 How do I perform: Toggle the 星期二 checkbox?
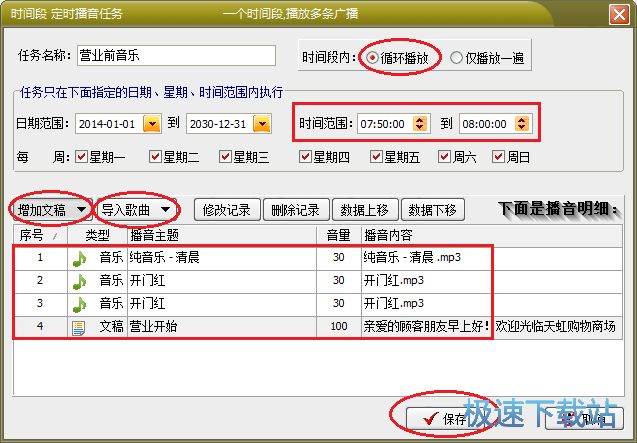pyautogui.click(x=155, y=156)
